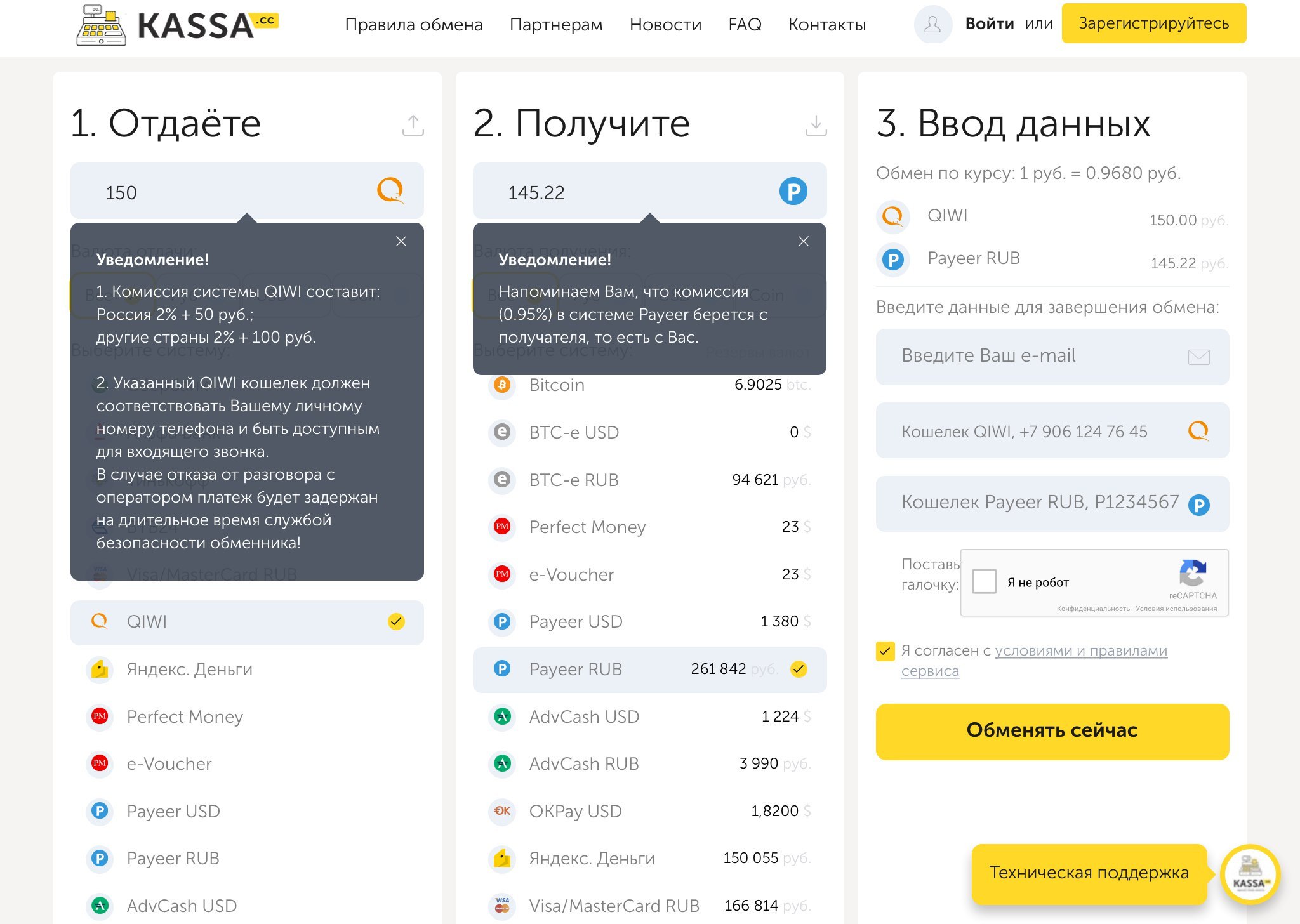The width and height of the screenshot is (1300, 924).
Task: Select e-Voucher in the receive list
Action: [649, 574]
